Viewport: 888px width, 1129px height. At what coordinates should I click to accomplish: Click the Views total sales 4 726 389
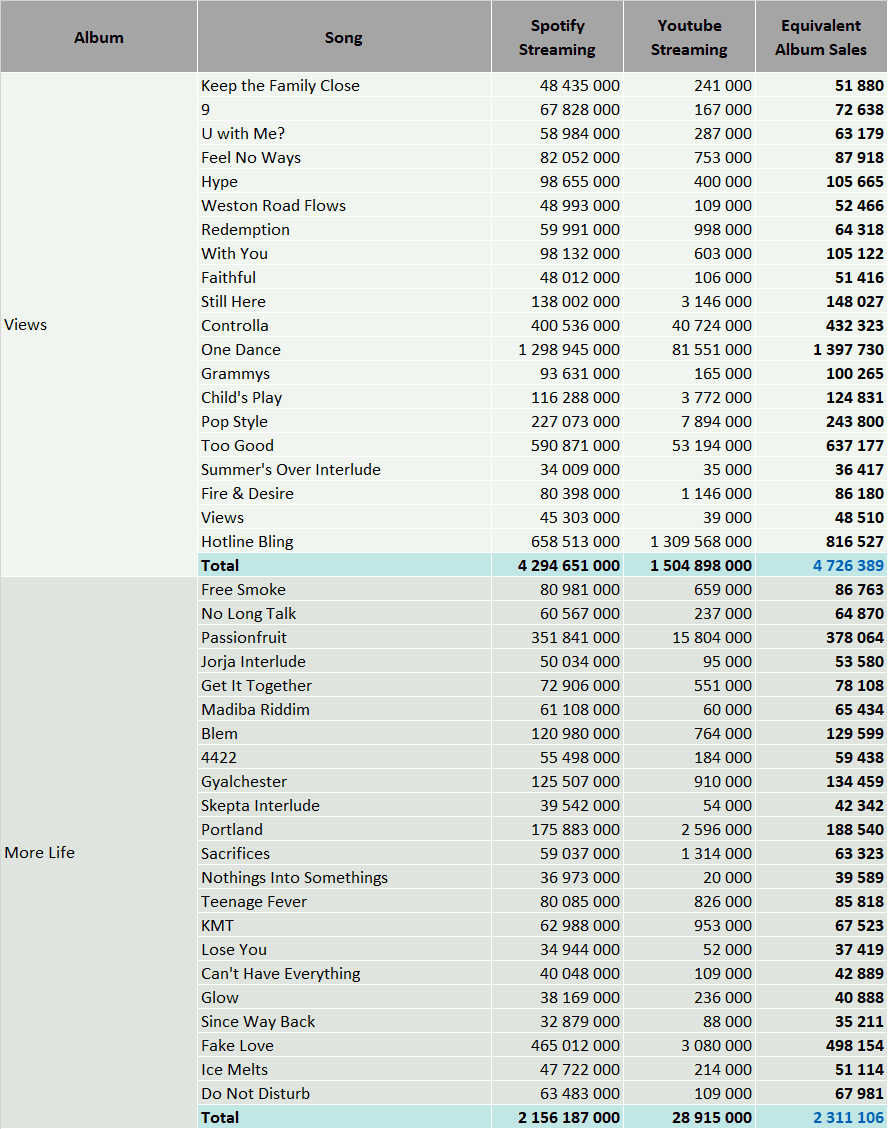coord(848,565)
